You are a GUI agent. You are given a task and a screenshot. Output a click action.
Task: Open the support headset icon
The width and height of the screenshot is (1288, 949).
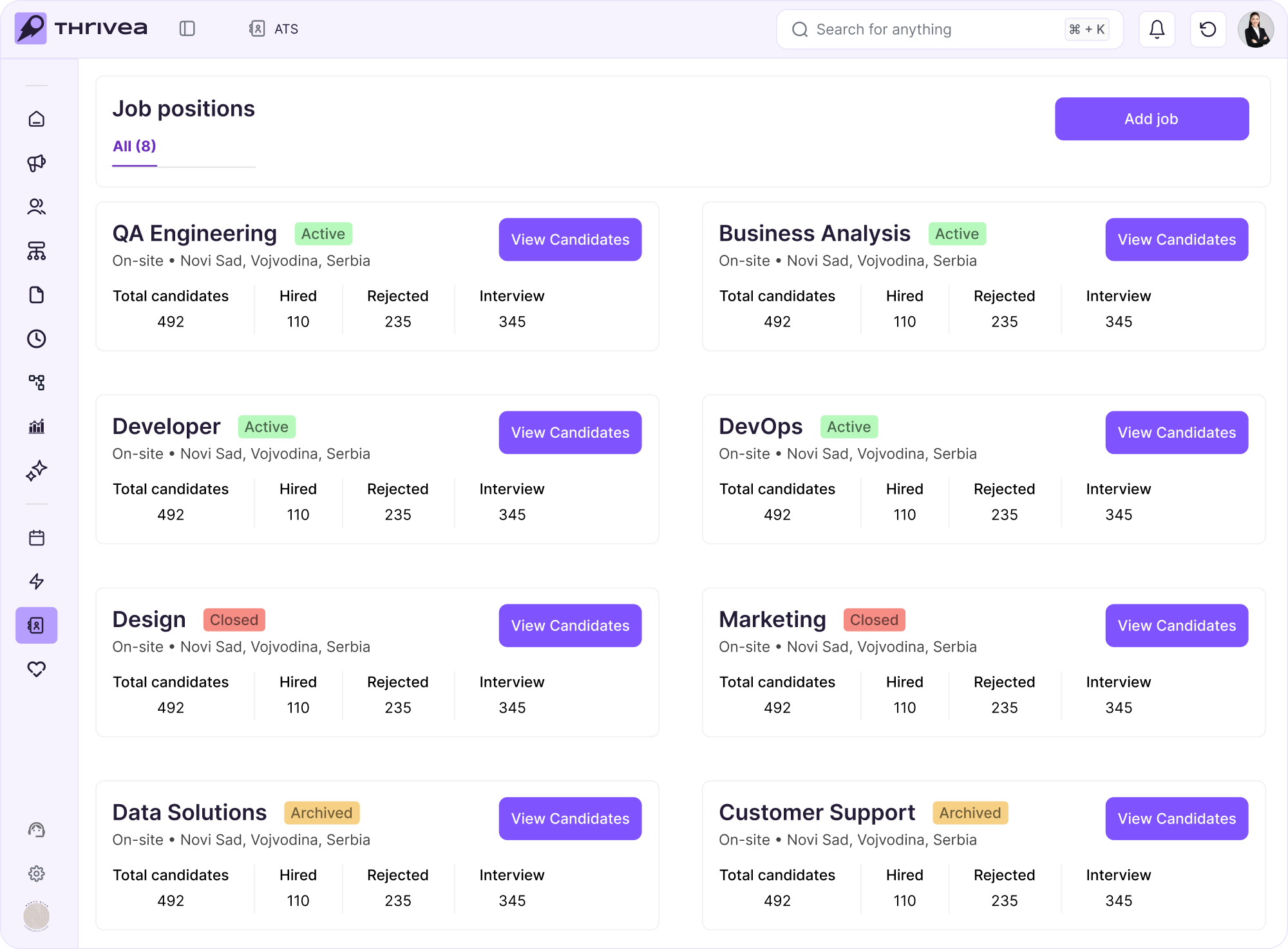coord(37,830)
